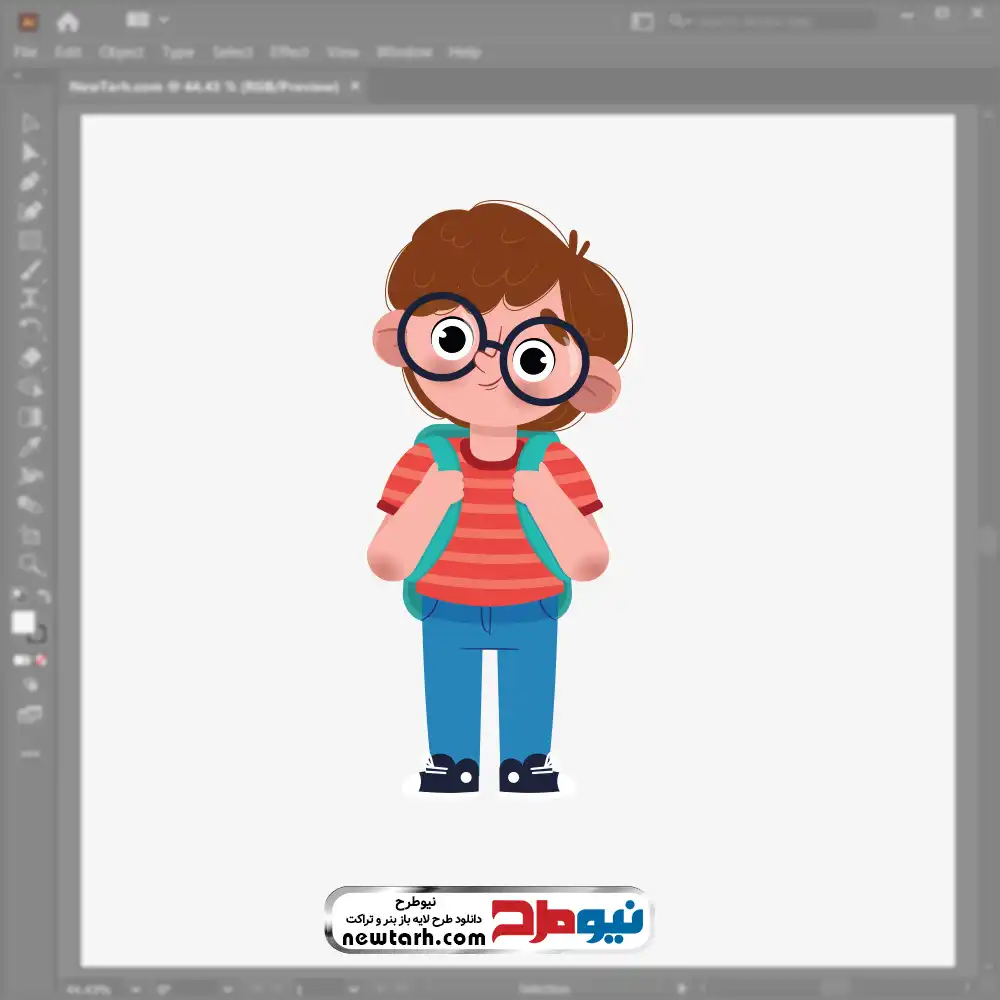Select the Pen tool

coord(30,182)
